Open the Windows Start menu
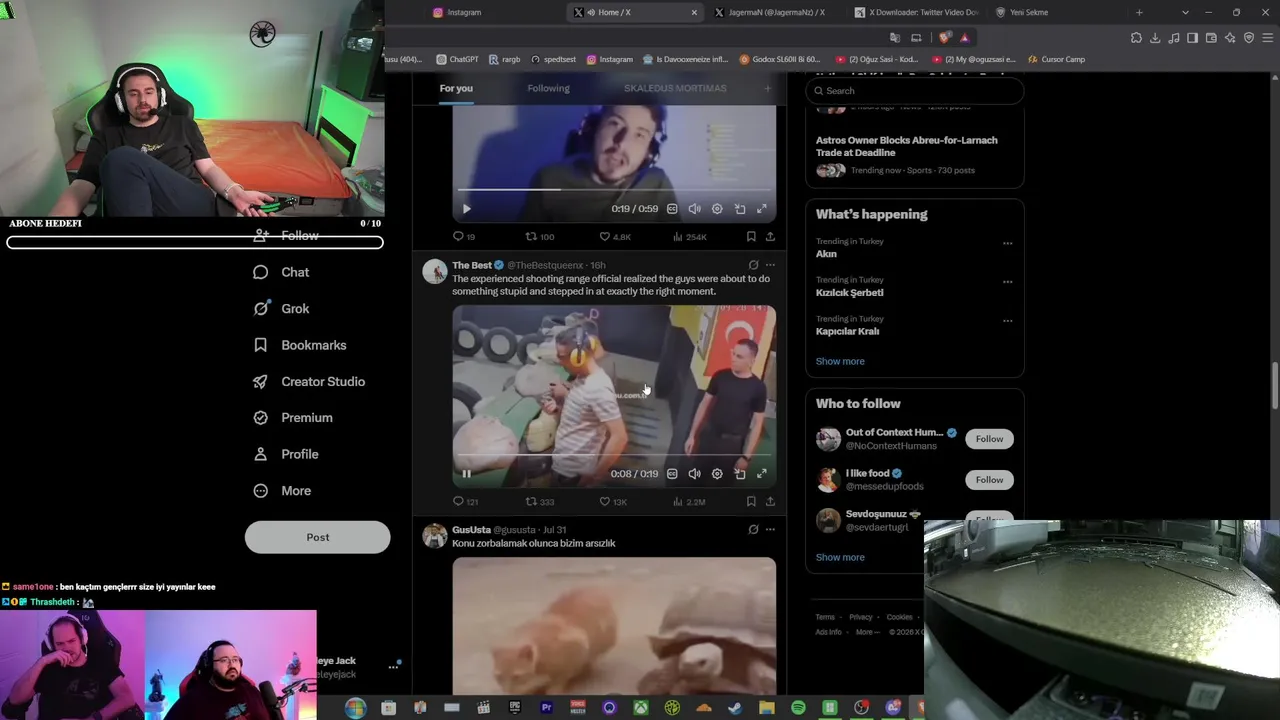Screen dimensions: 1280x720 355,708
